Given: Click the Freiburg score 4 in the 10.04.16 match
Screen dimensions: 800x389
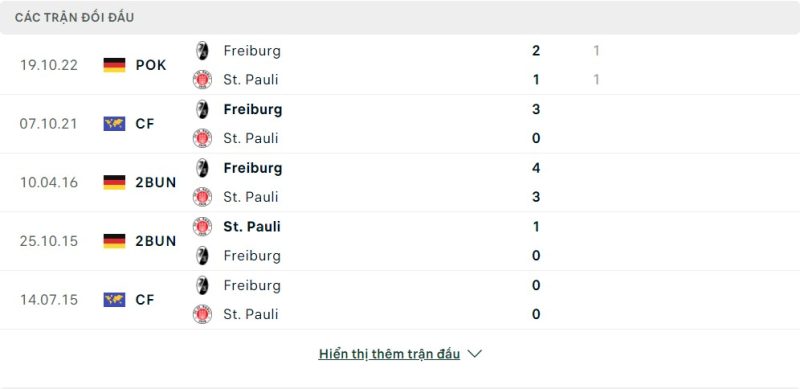Looking at the screenshot, I should coord(536,168).
